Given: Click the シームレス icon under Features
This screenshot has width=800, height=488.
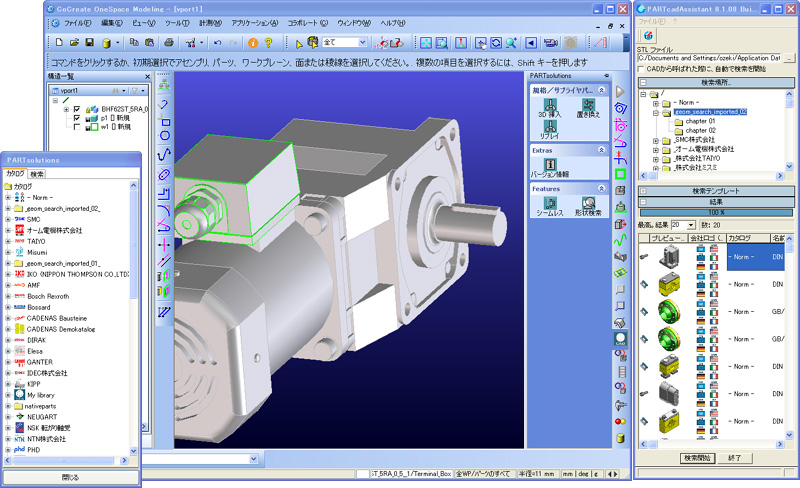Looking at the screenshot, I should [x=549, y=201].
